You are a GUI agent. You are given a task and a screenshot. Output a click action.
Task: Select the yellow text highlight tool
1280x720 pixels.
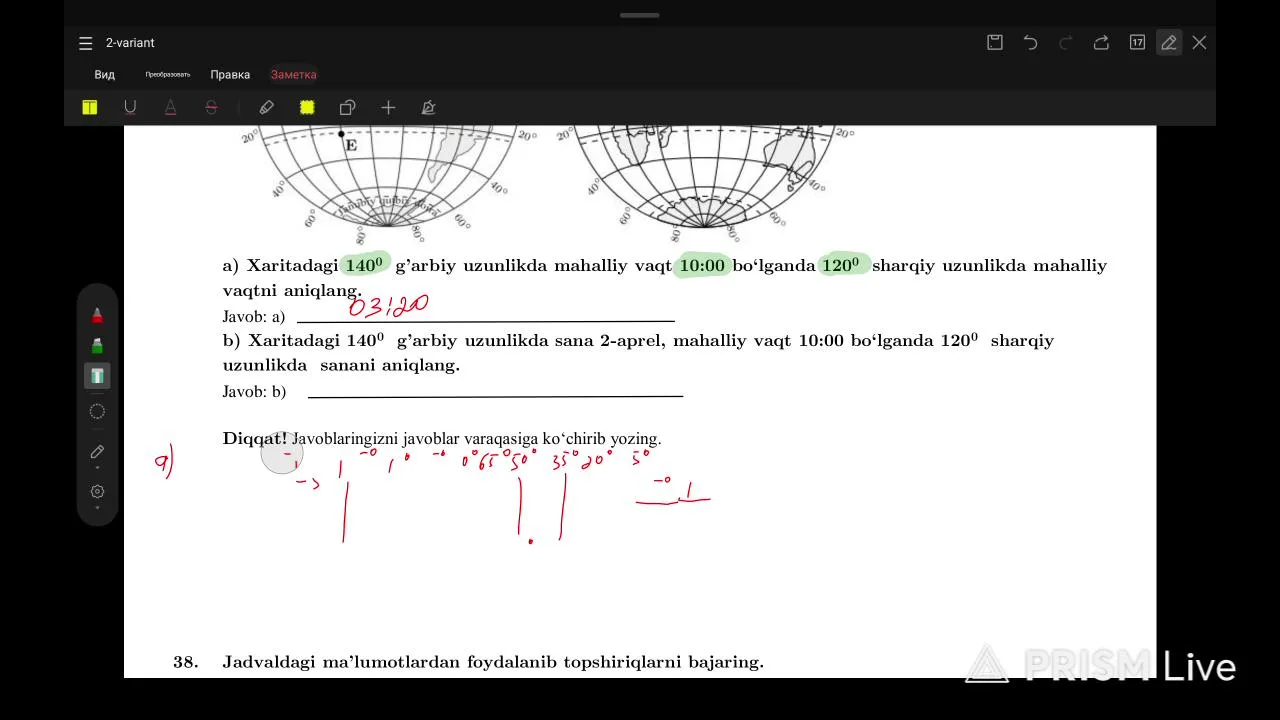(x=90, y=107)
